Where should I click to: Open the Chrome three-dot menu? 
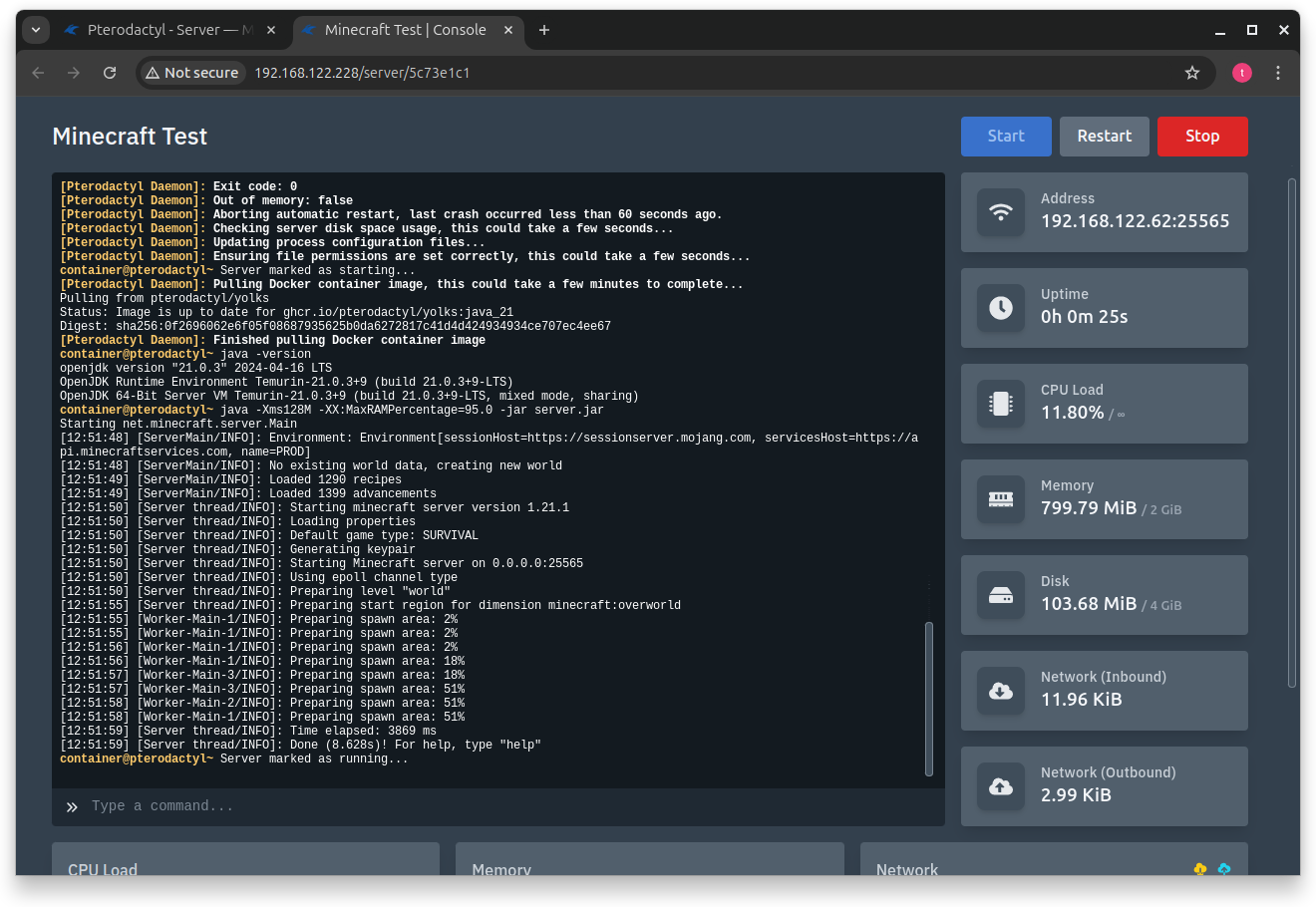1278,72
